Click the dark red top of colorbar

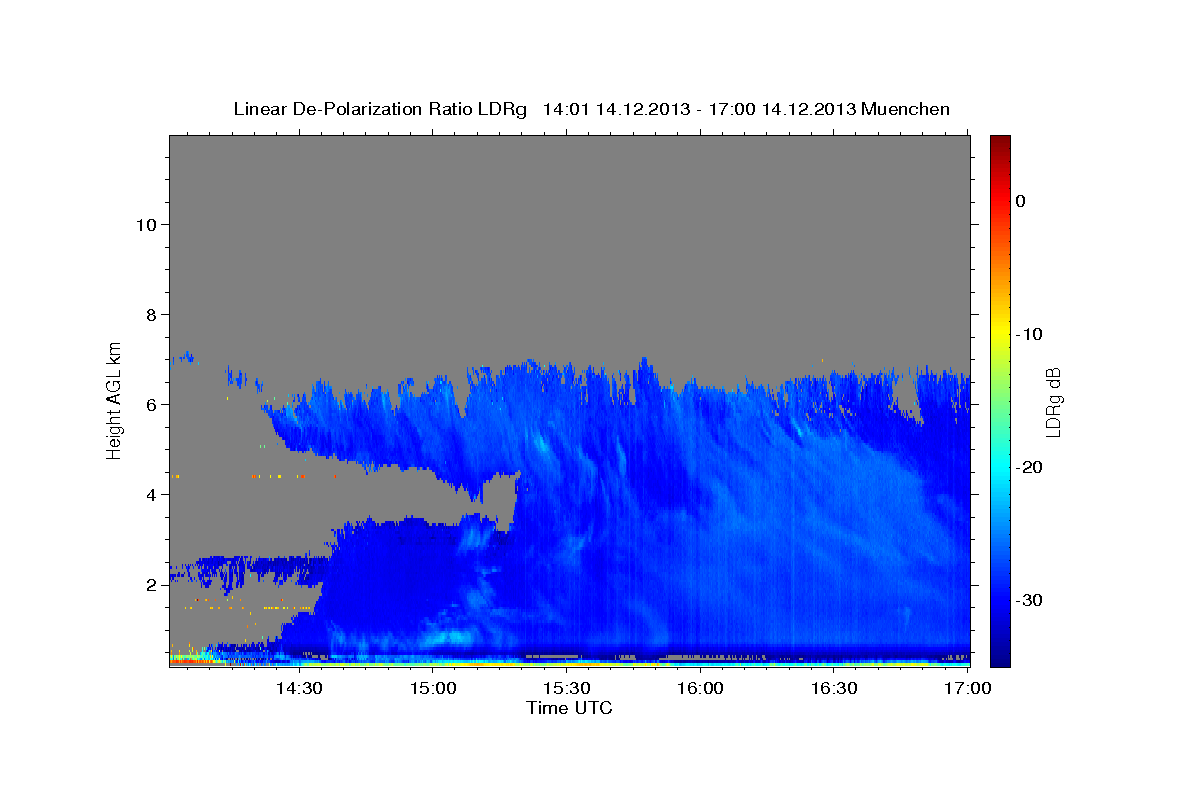coord(1000,143)
